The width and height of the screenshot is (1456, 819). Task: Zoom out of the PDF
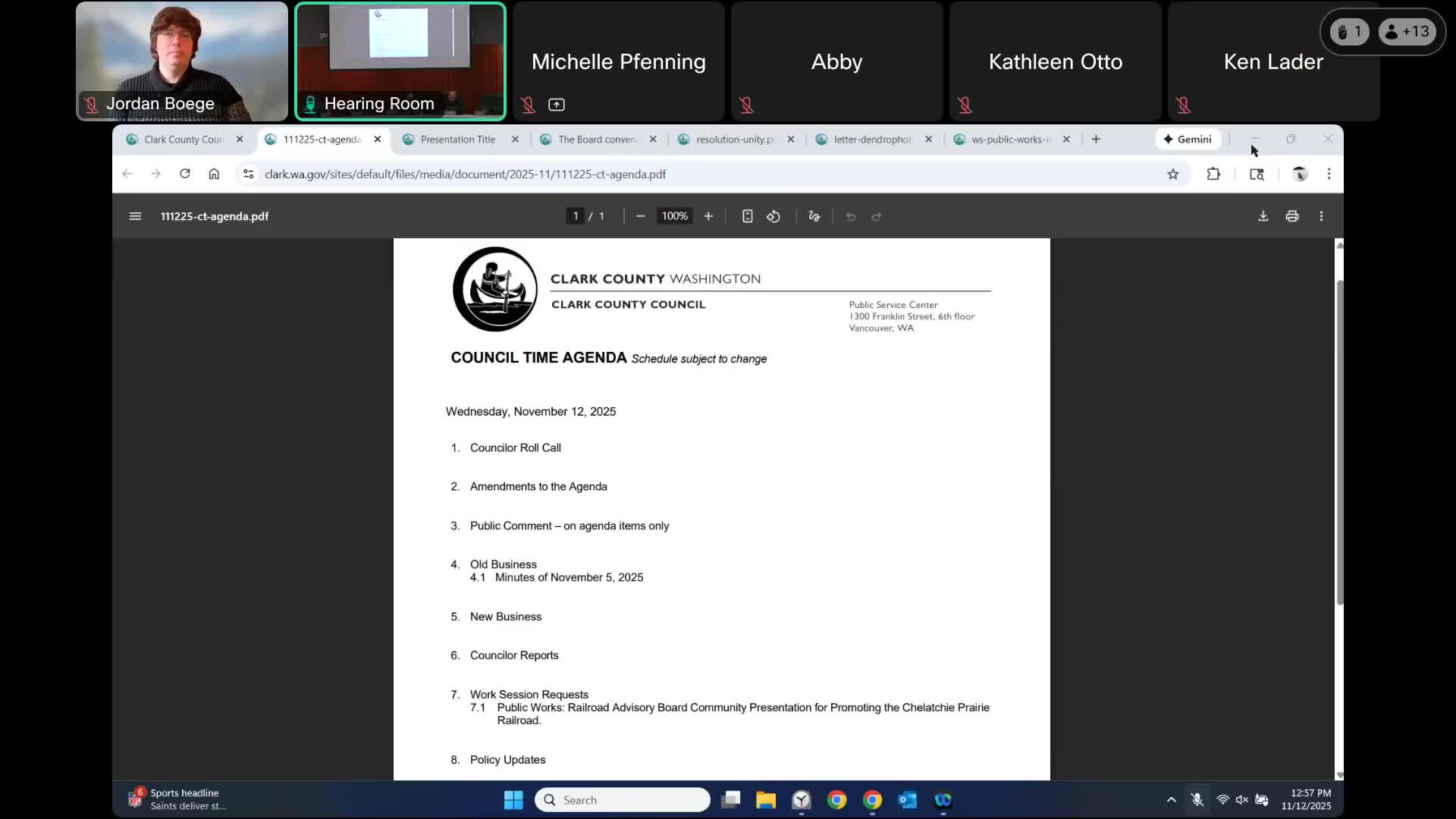click(640, 216)
